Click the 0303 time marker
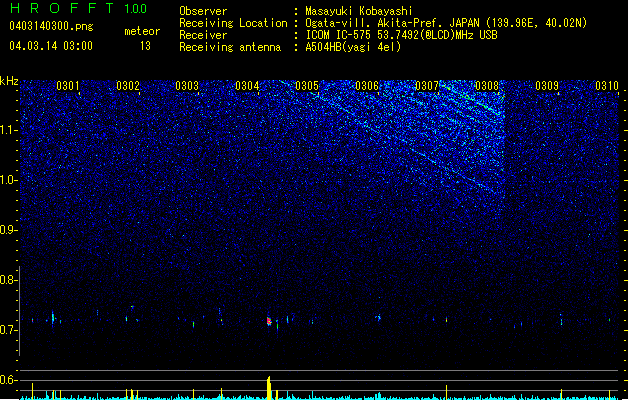The image size is (629, 400). point(187,86)
